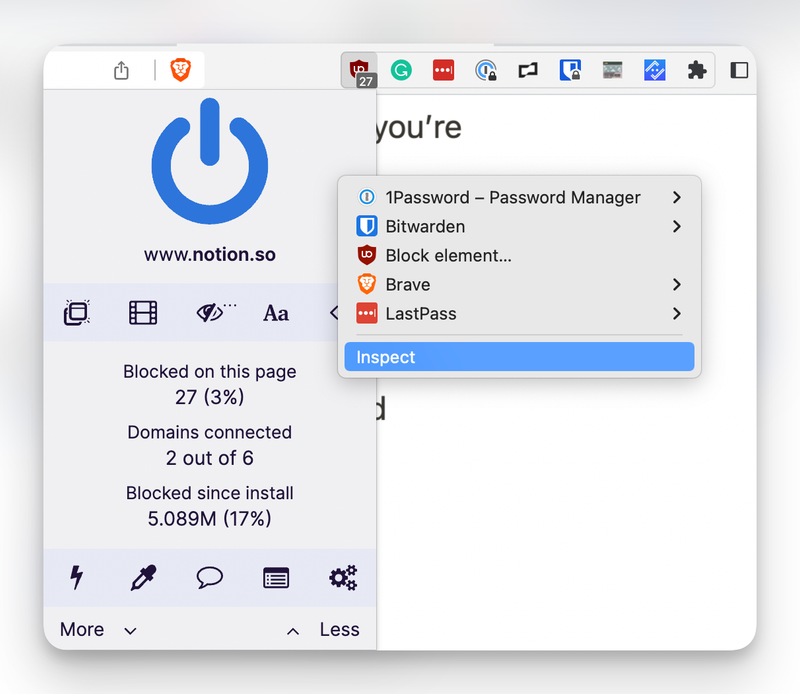Open the uBlock dashboard gears icon
Screen dimensions: 800x694
[x=343, y=578]
